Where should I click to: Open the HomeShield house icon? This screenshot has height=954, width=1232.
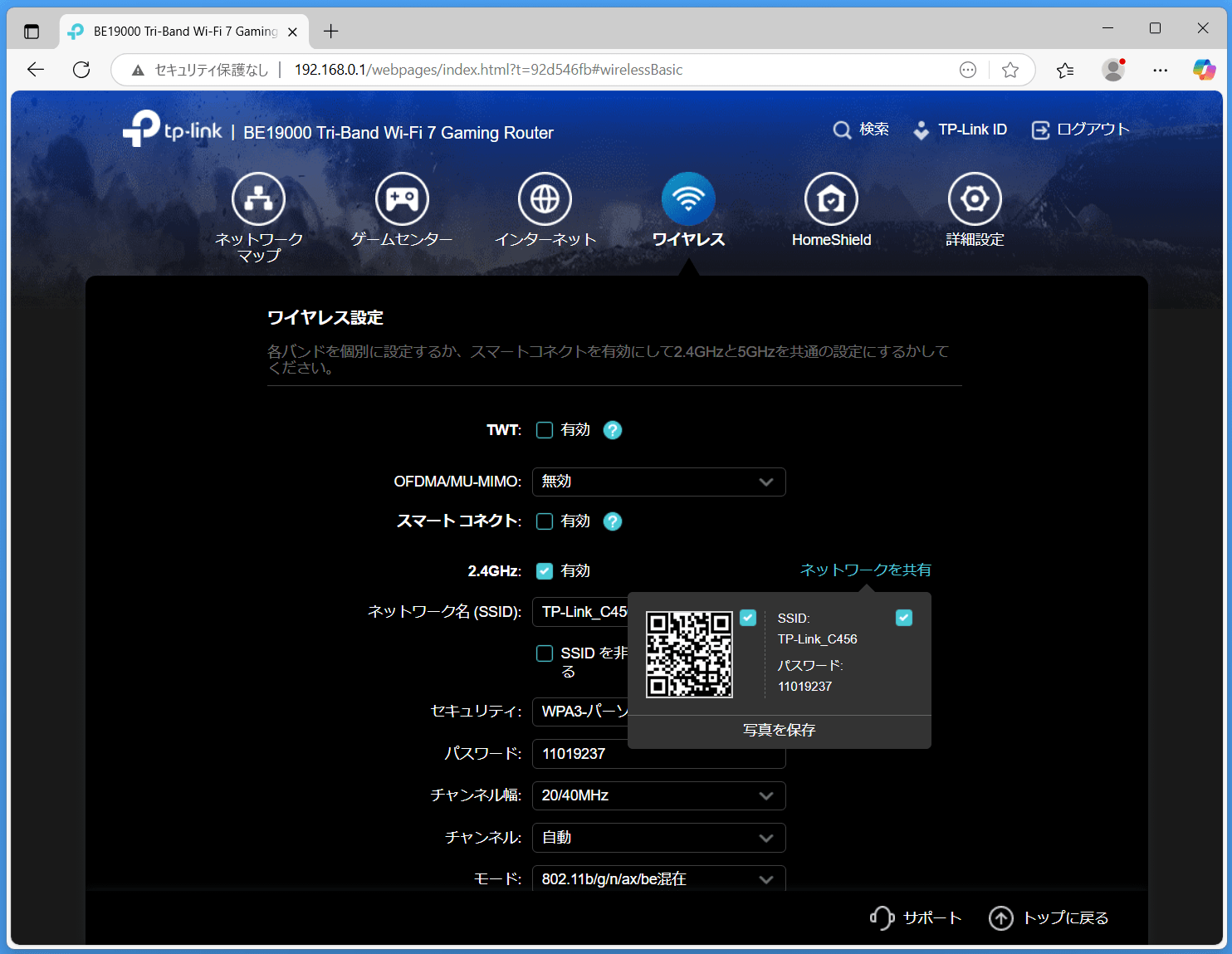(831, 198)
